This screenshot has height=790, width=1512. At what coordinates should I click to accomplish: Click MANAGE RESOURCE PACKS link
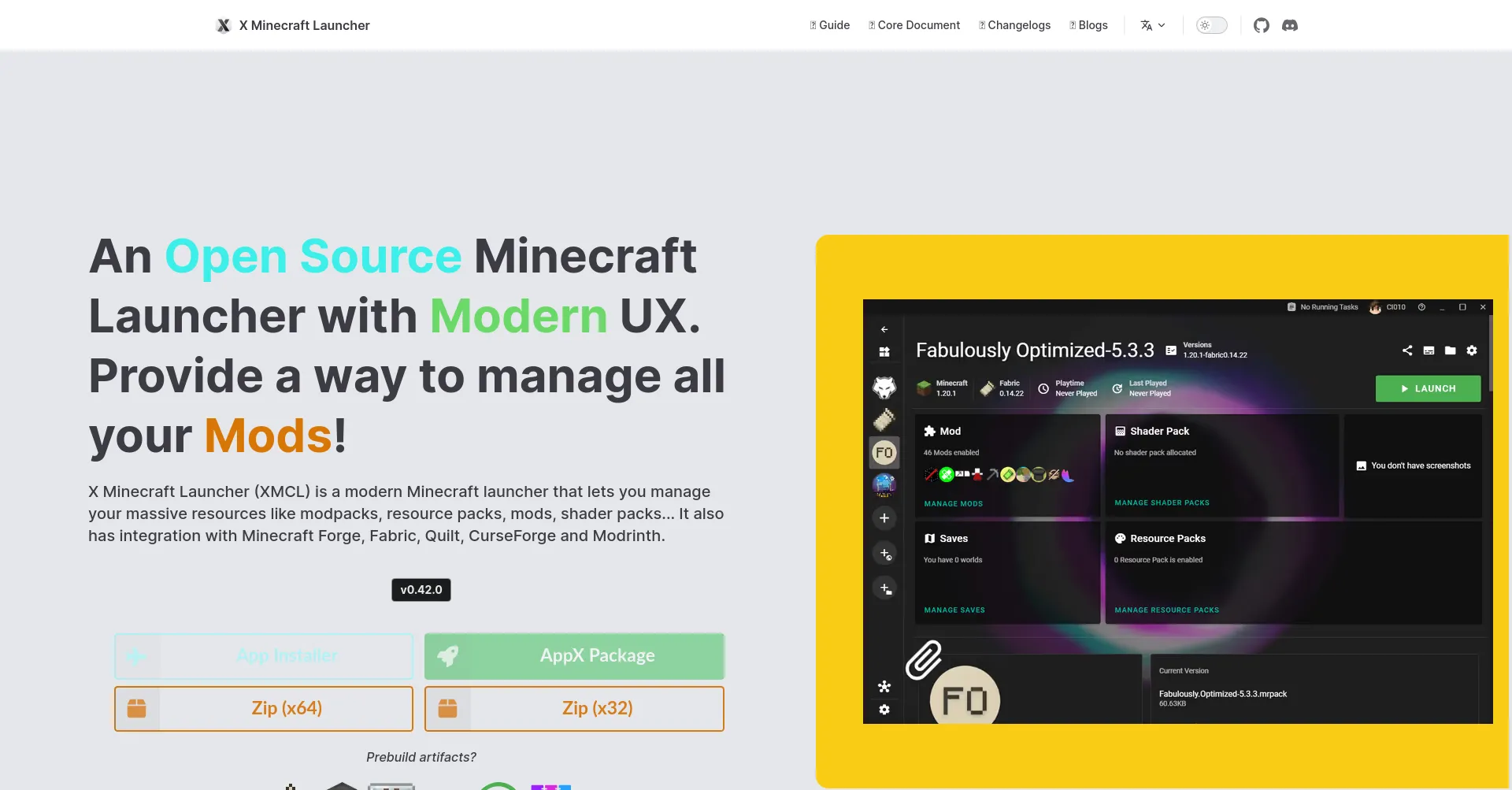(x=1166, y=610)
